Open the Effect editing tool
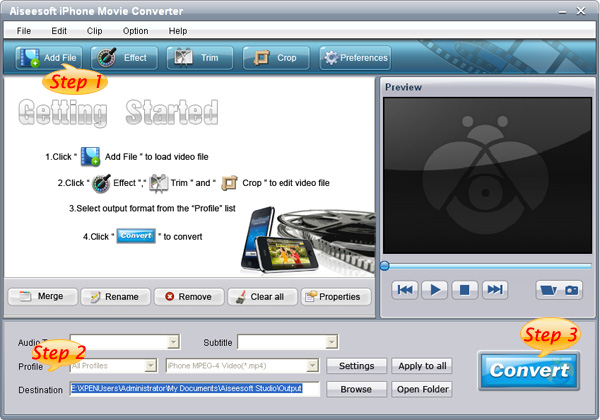Screen dimensions: 600x420 click(124, 57)
